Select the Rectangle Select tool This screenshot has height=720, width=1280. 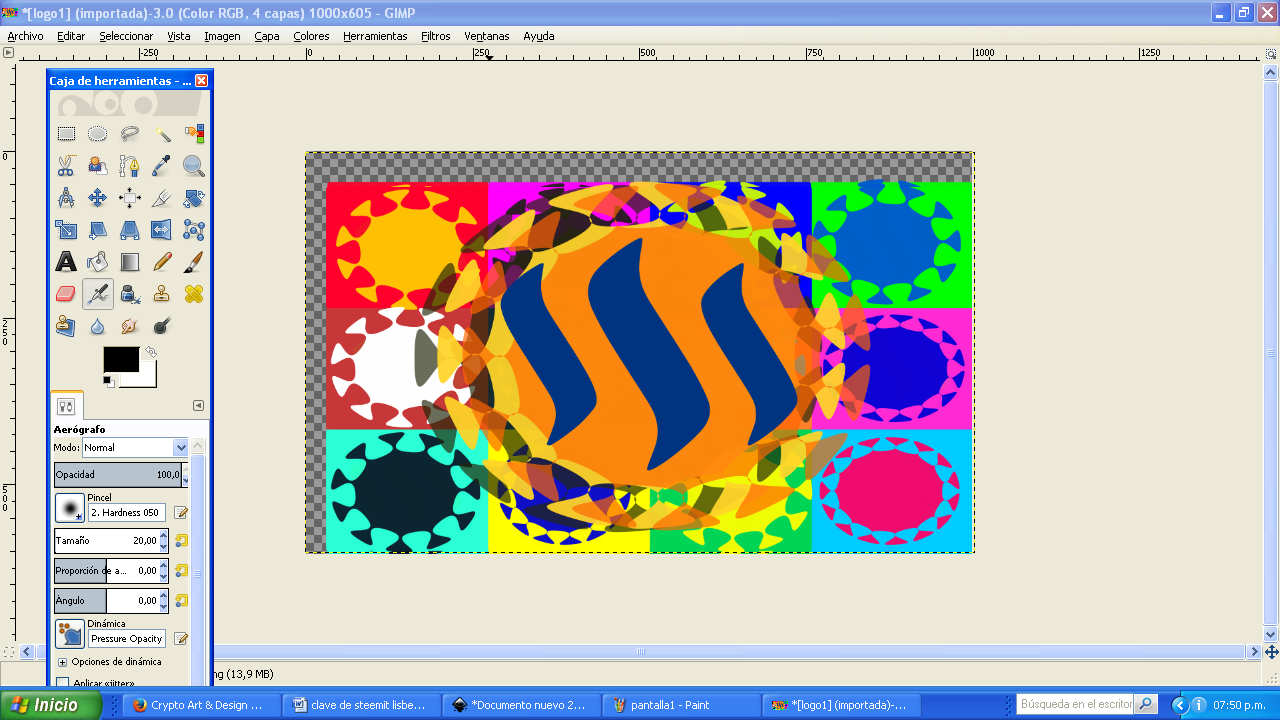(65, 132)
